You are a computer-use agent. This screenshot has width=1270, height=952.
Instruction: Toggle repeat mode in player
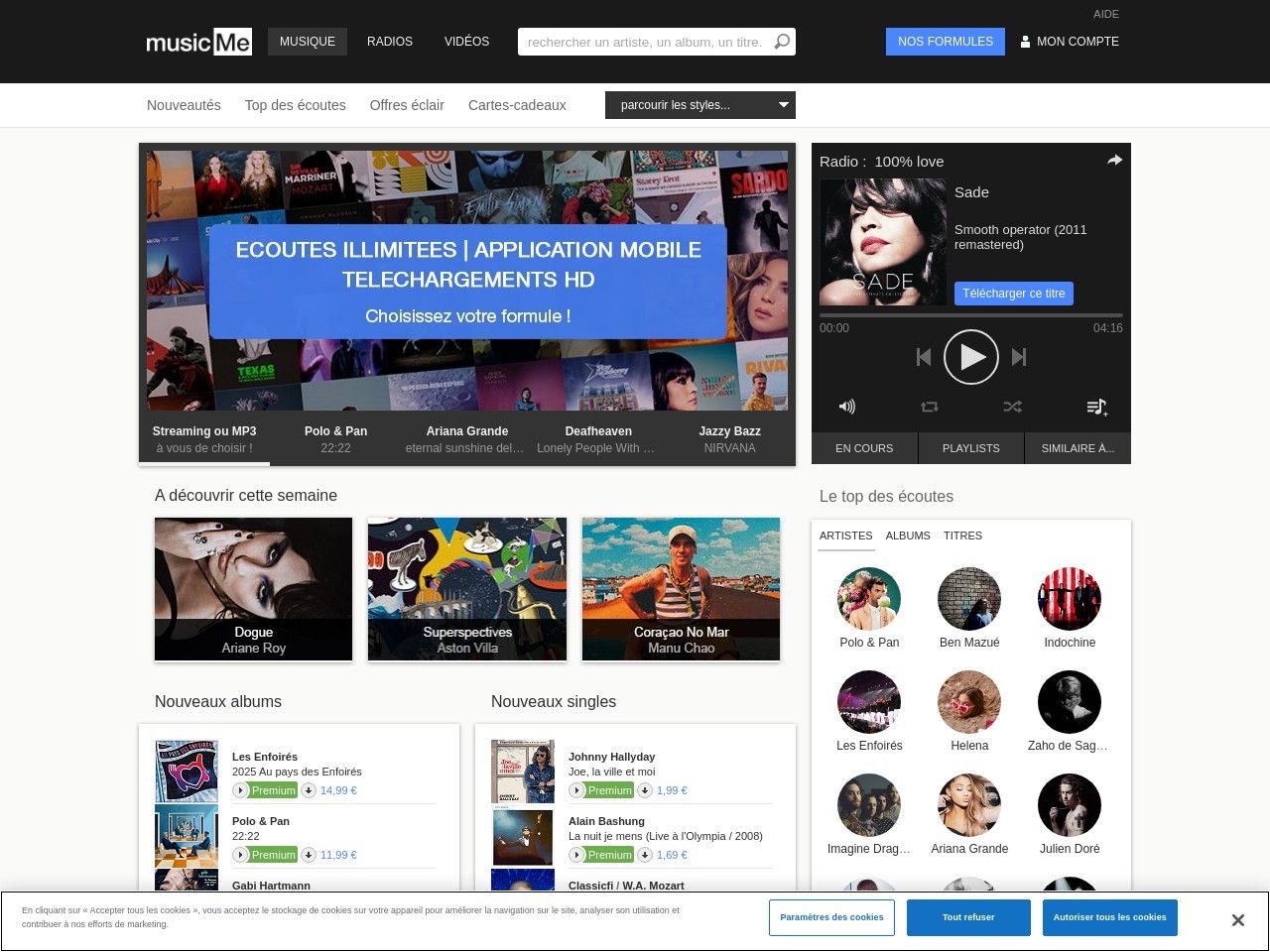pos(930,407)
